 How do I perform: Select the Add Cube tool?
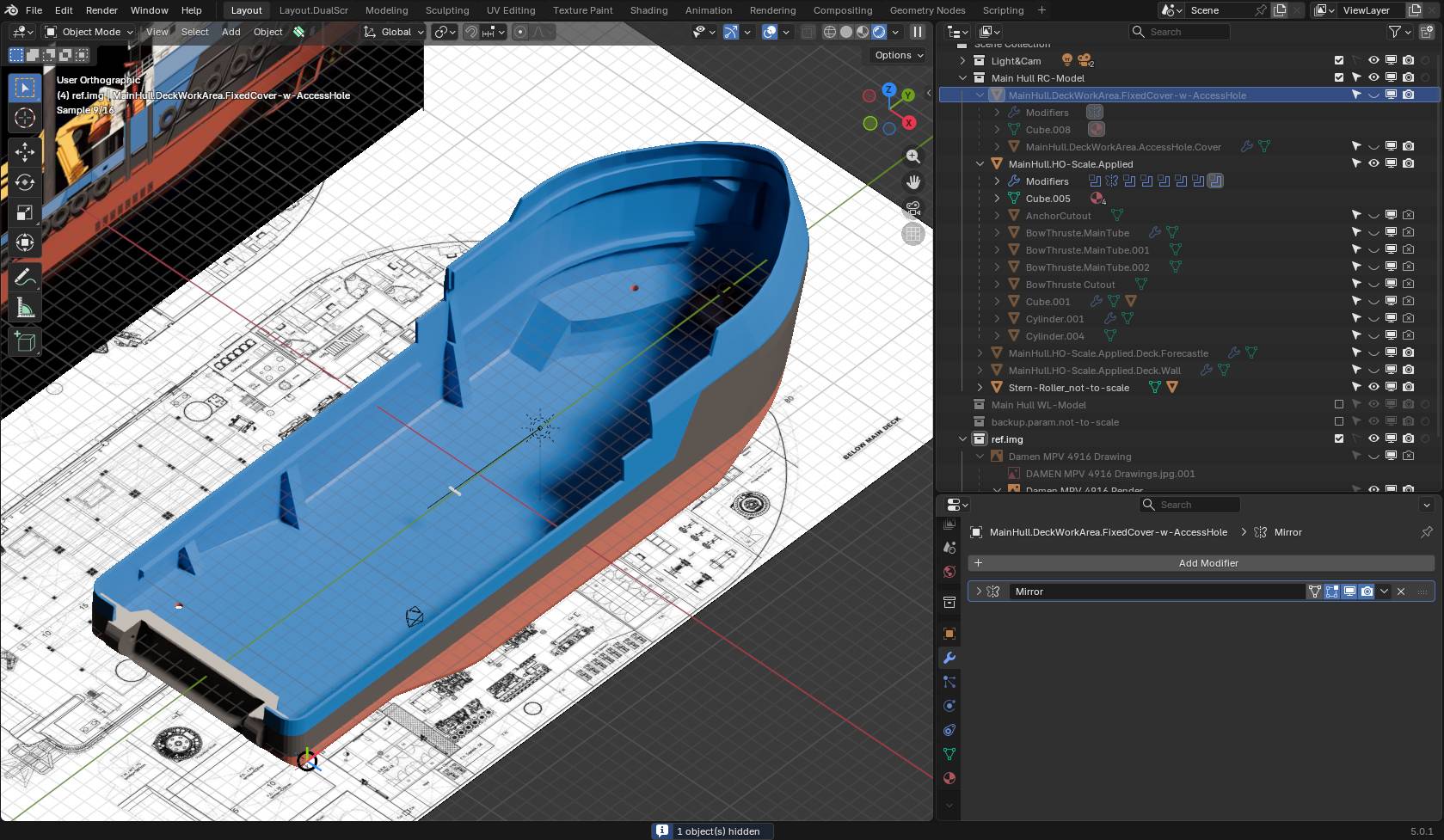(25, 342)
